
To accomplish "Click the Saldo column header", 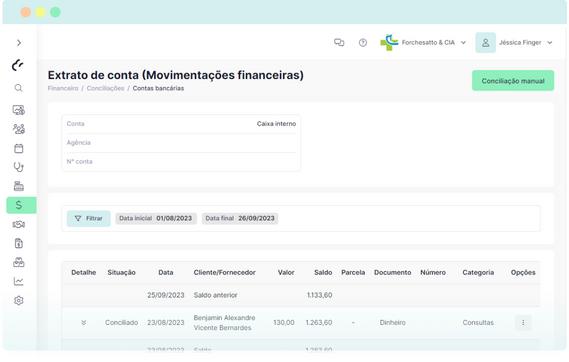I will pyautogui.click(x=323, y=272).
